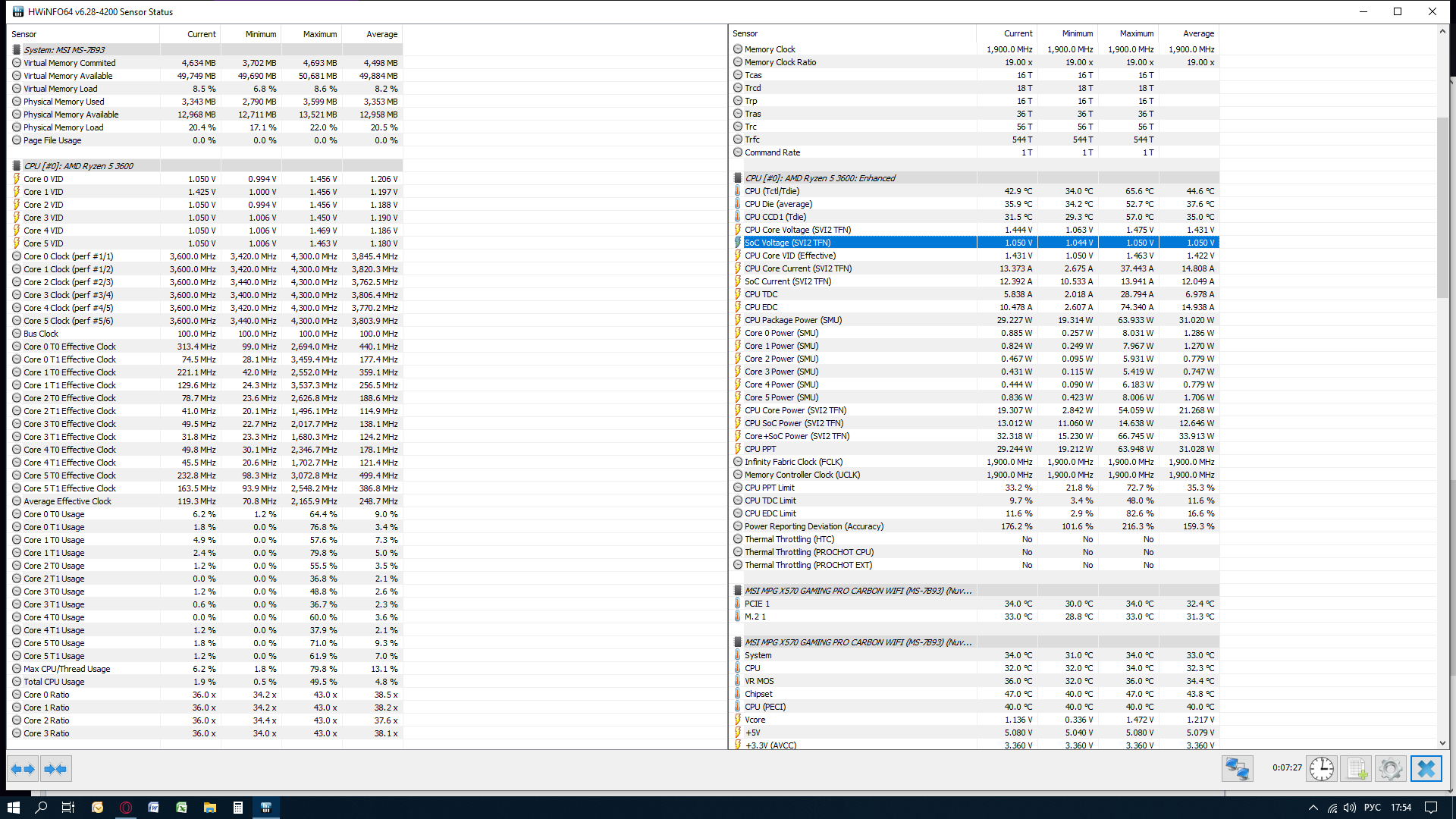This screenshot has height=819, width=1456.
Task: Click the Opera browser taskbar icon
Action: click(x=126, y=808)
